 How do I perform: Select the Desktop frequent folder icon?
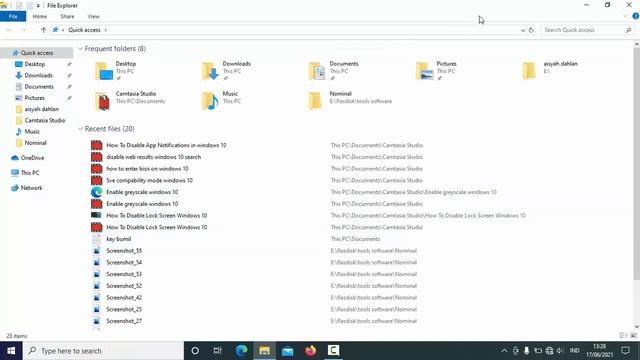[x=104, y=71]
